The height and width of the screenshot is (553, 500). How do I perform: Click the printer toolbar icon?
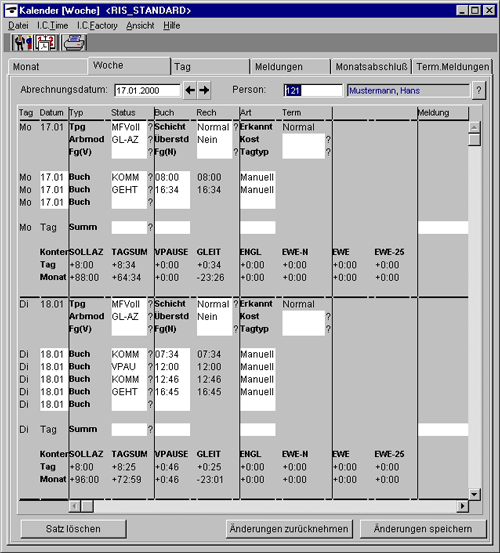(x=74, y=43)
